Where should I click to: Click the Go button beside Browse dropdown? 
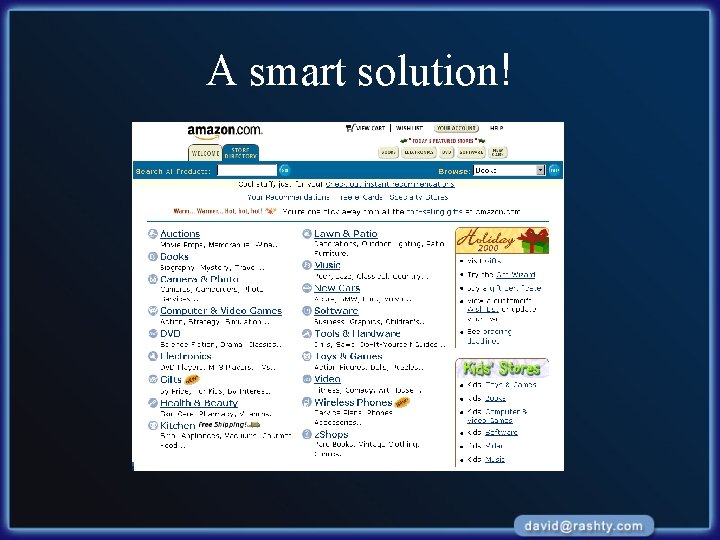(x=554, y=170)
